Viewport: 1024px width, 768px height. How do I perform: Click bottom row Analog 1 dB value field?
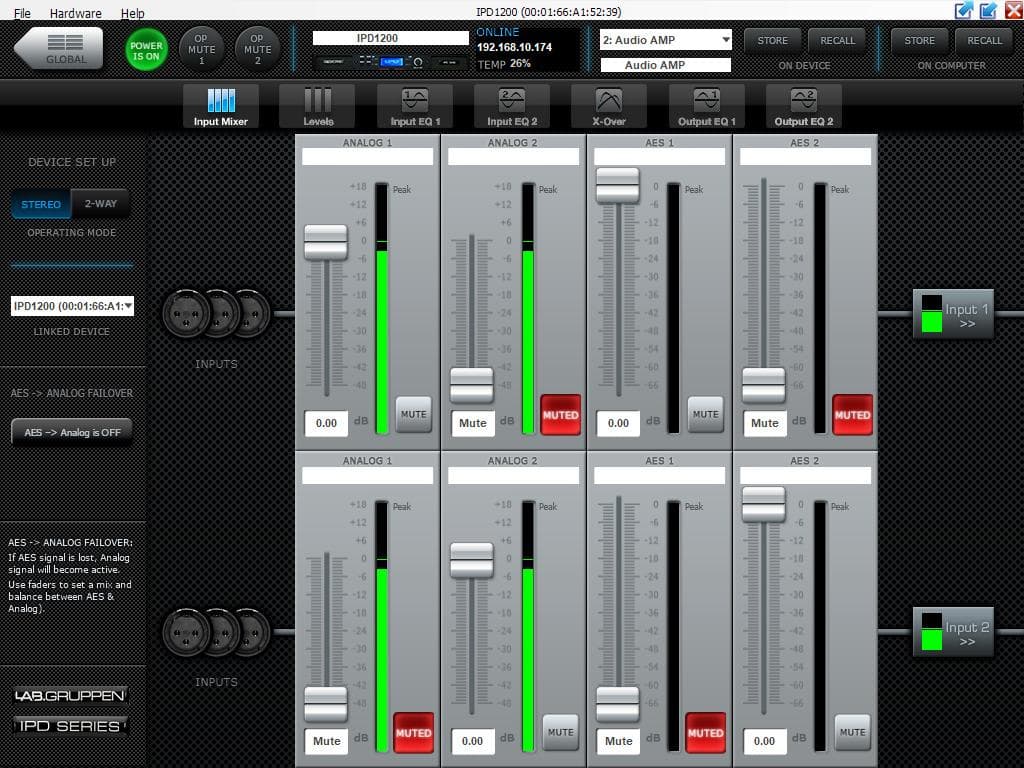coord(326,741)
